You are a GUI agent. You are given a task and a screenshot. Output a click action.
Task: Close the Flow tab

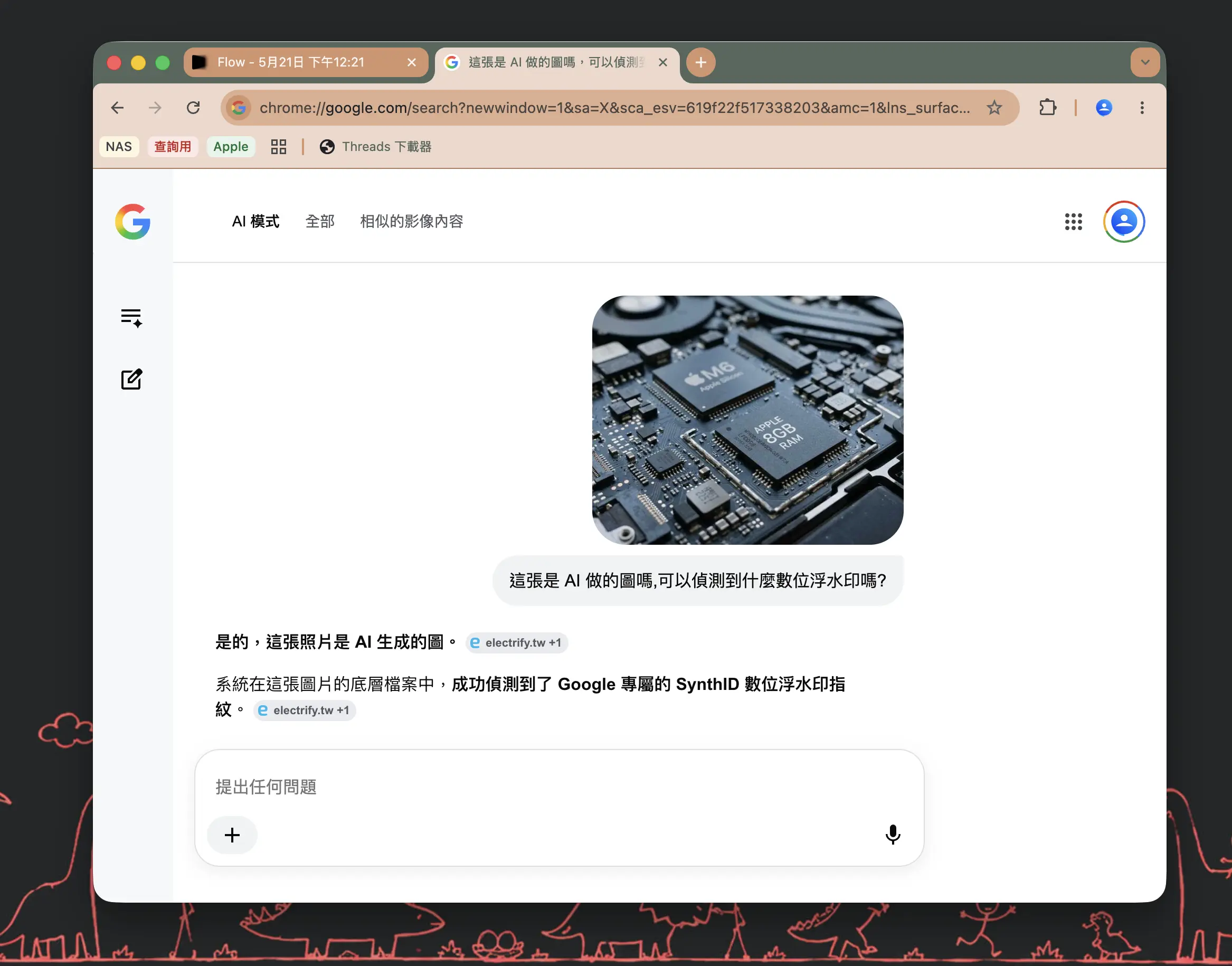(412, 62)
